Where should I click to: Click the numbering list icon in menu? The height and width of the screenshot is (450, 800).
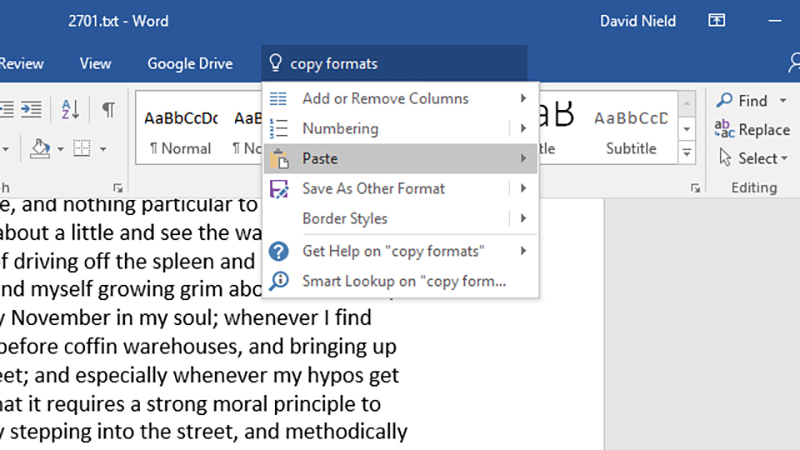point(279,129)
